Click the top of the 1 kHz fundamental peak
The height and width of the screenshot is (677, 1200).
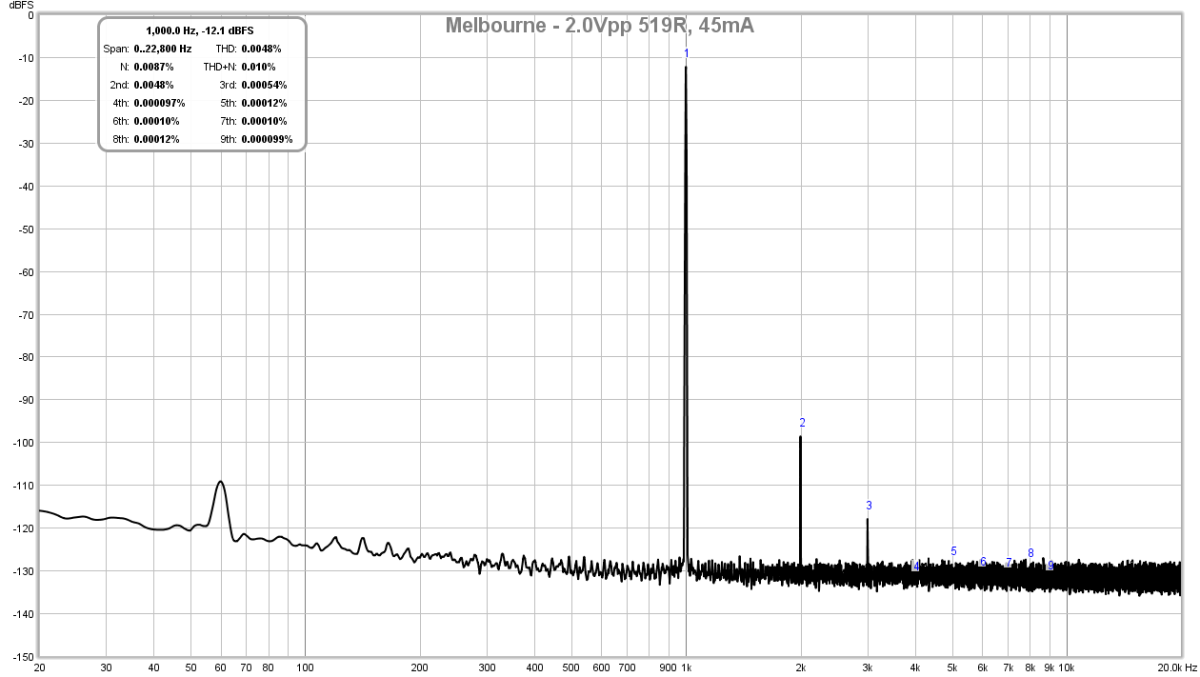tap(686, 68)
